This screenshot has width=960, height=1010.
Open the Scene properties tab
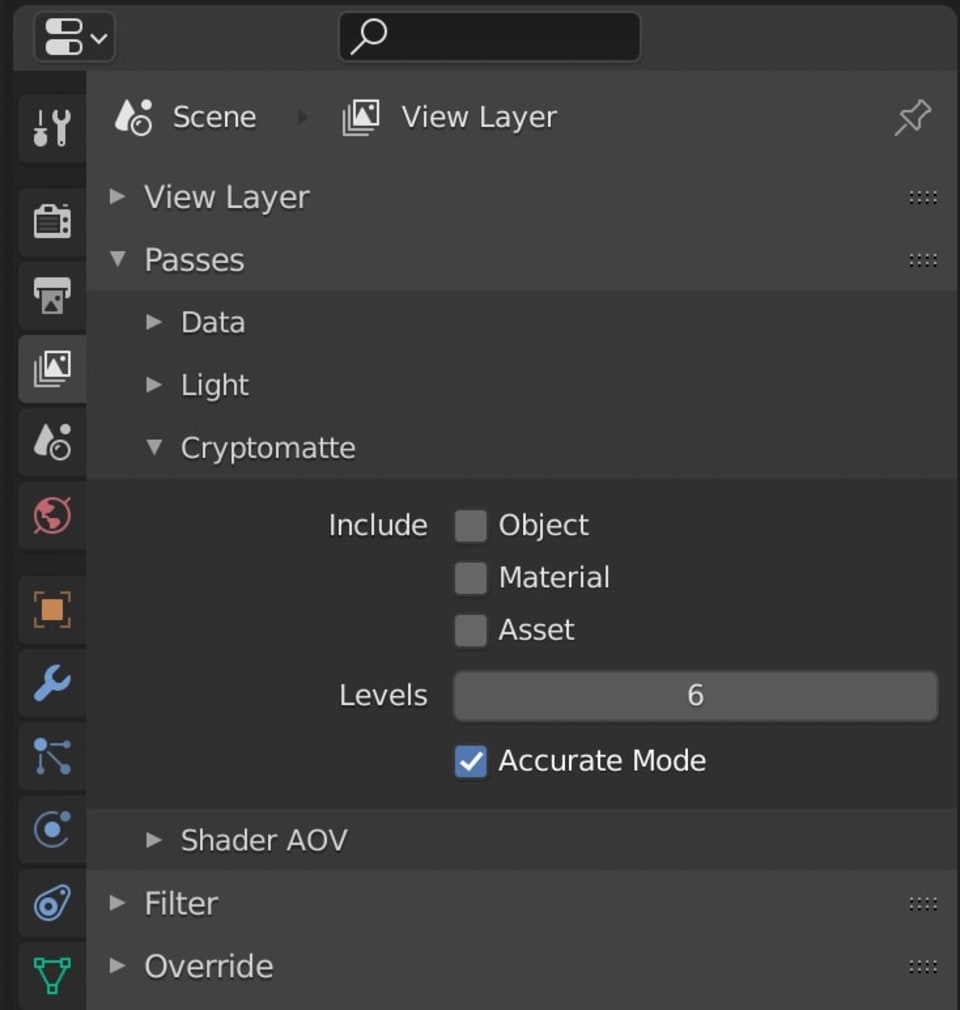pyautogui.click(x=51, y=440)
